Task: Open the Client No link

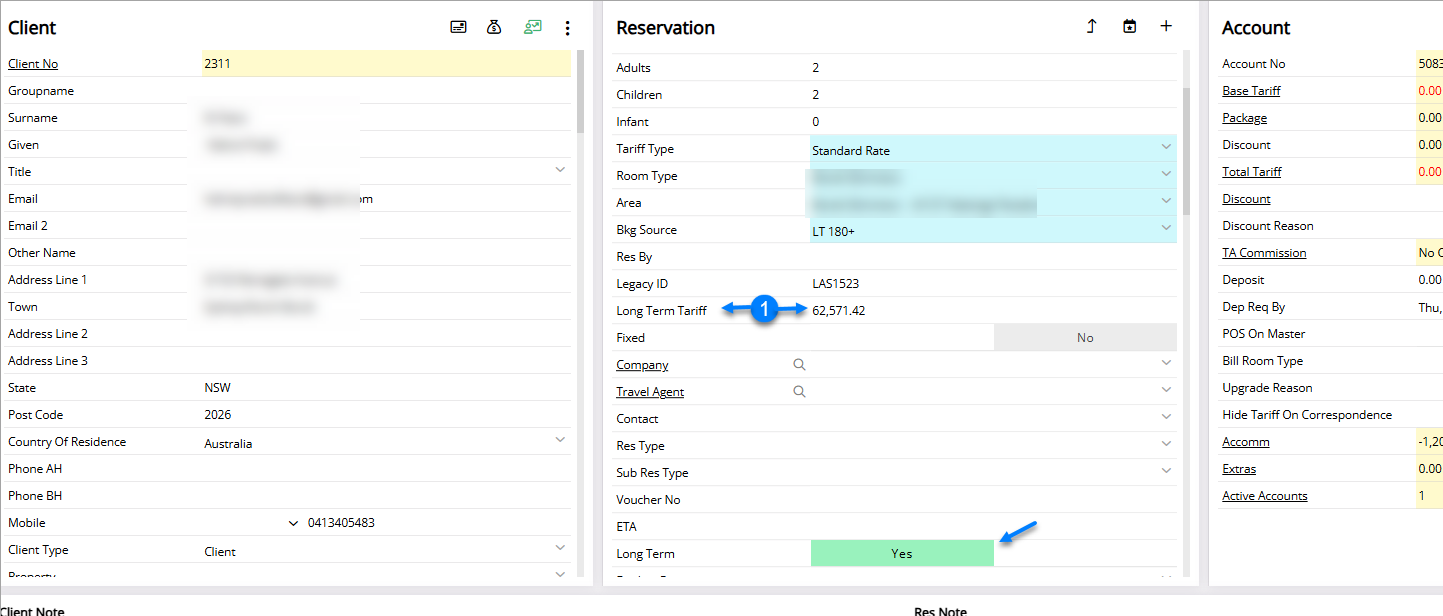Action: [x=33, y=64]
